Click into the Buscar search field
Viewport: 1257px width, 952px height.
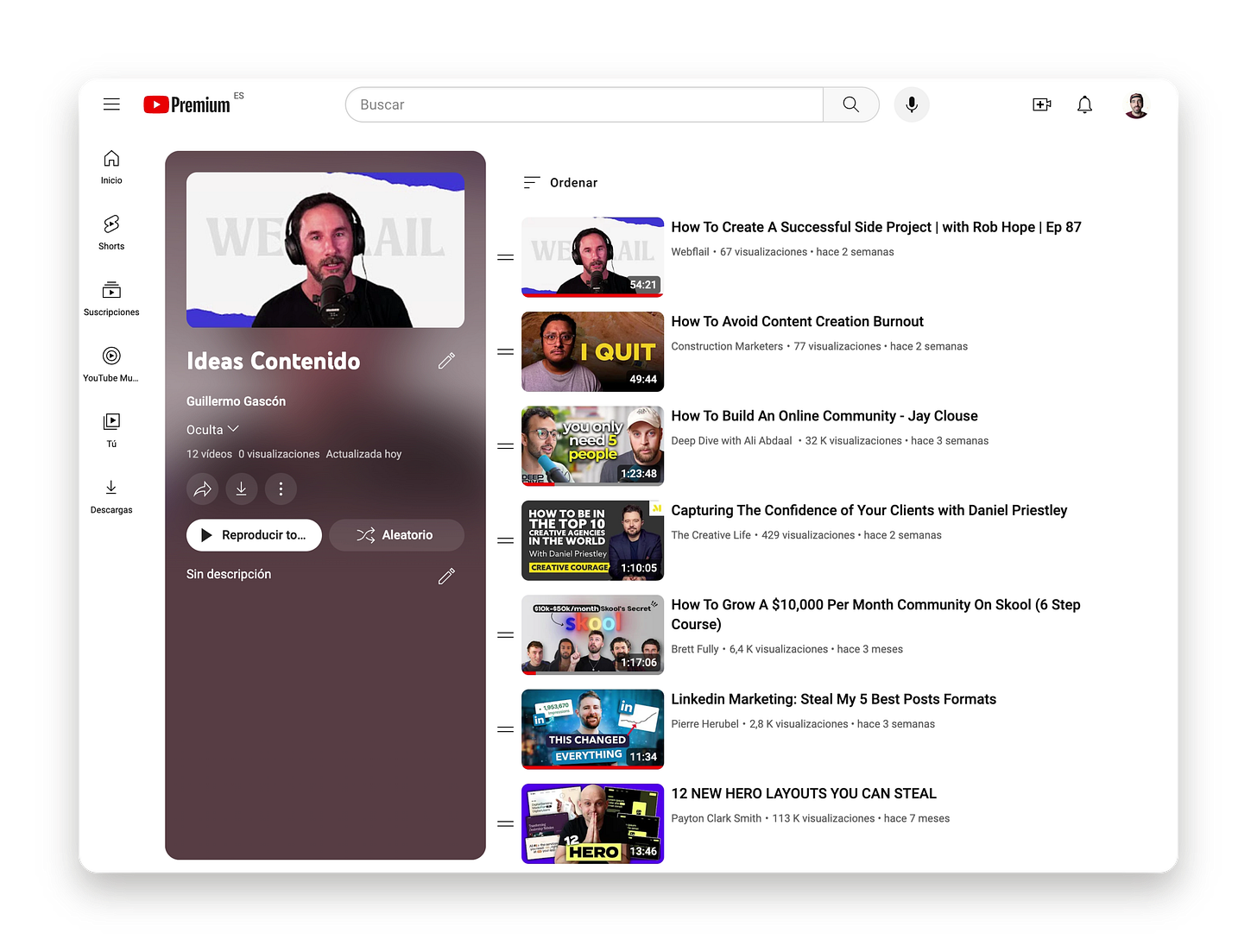(x=584, y=104)
